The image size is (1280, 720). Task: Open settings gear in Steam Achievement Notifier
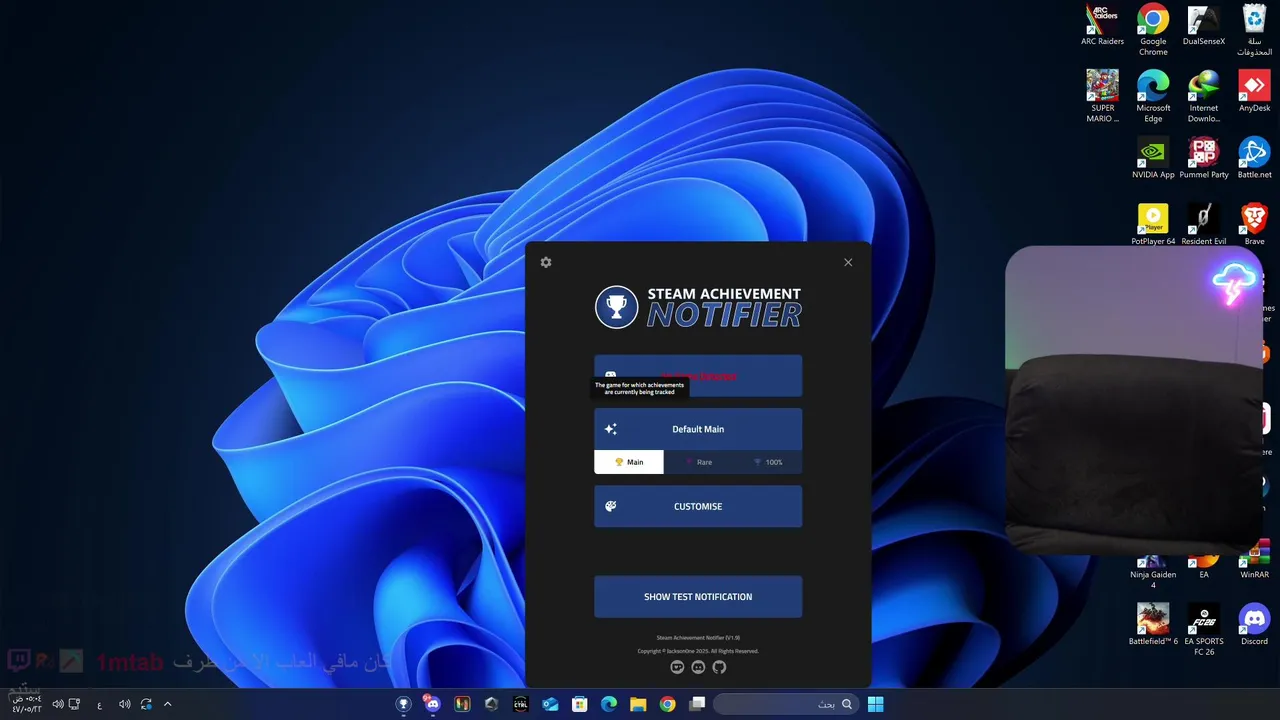pos(545,262)
